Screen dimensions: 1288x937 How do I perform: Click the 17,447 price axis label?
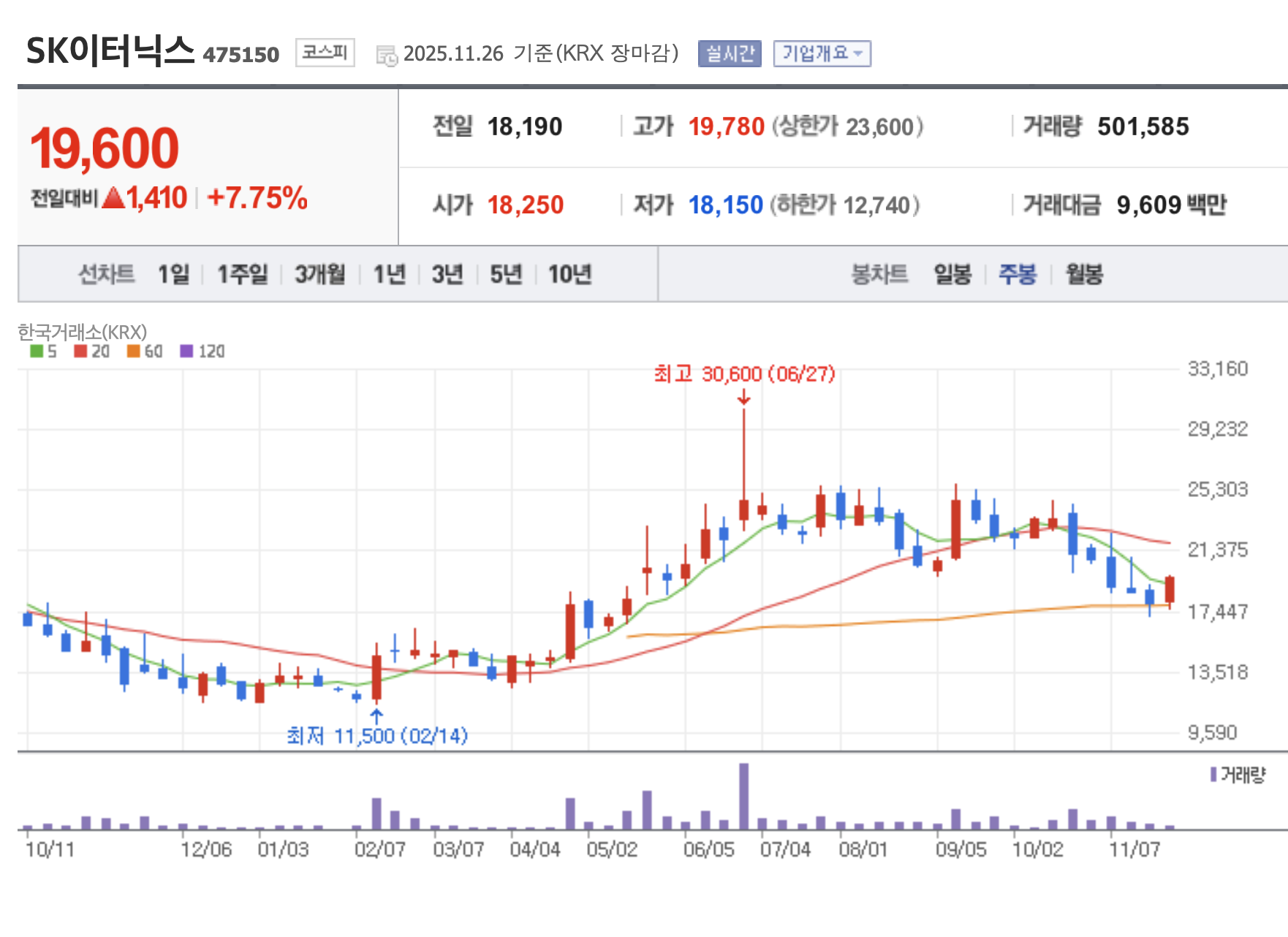pos(1218,611)
